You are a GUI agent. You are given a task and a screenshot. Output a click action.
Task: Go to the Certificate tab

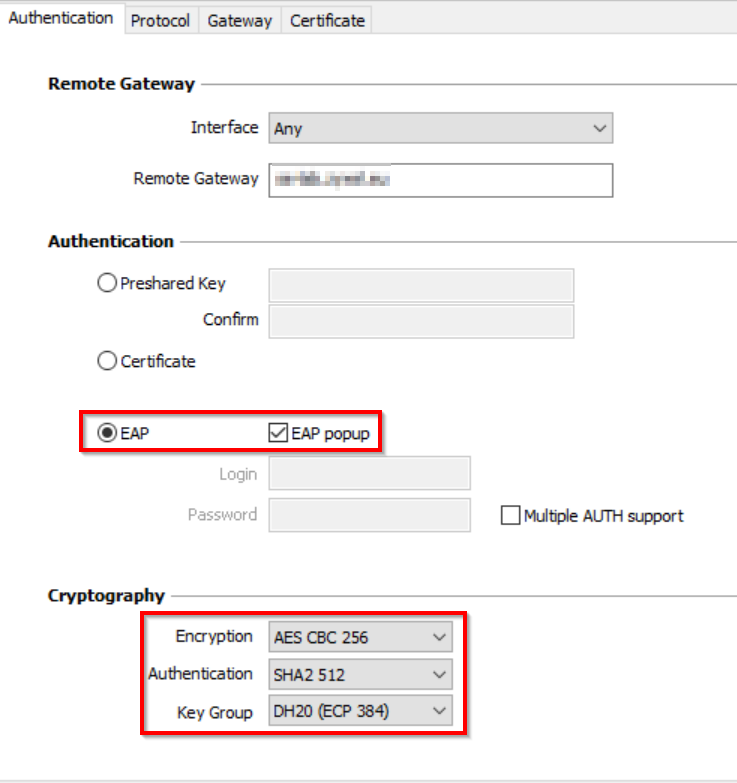point(327,20)
